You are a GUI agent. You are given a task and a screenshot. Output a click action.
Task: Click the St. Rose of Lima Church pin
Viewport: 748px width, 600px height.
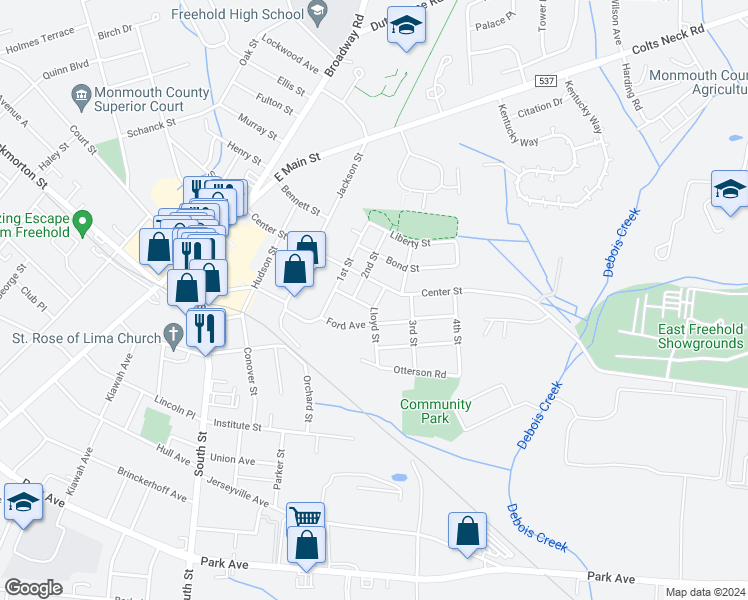pos(173,337)
